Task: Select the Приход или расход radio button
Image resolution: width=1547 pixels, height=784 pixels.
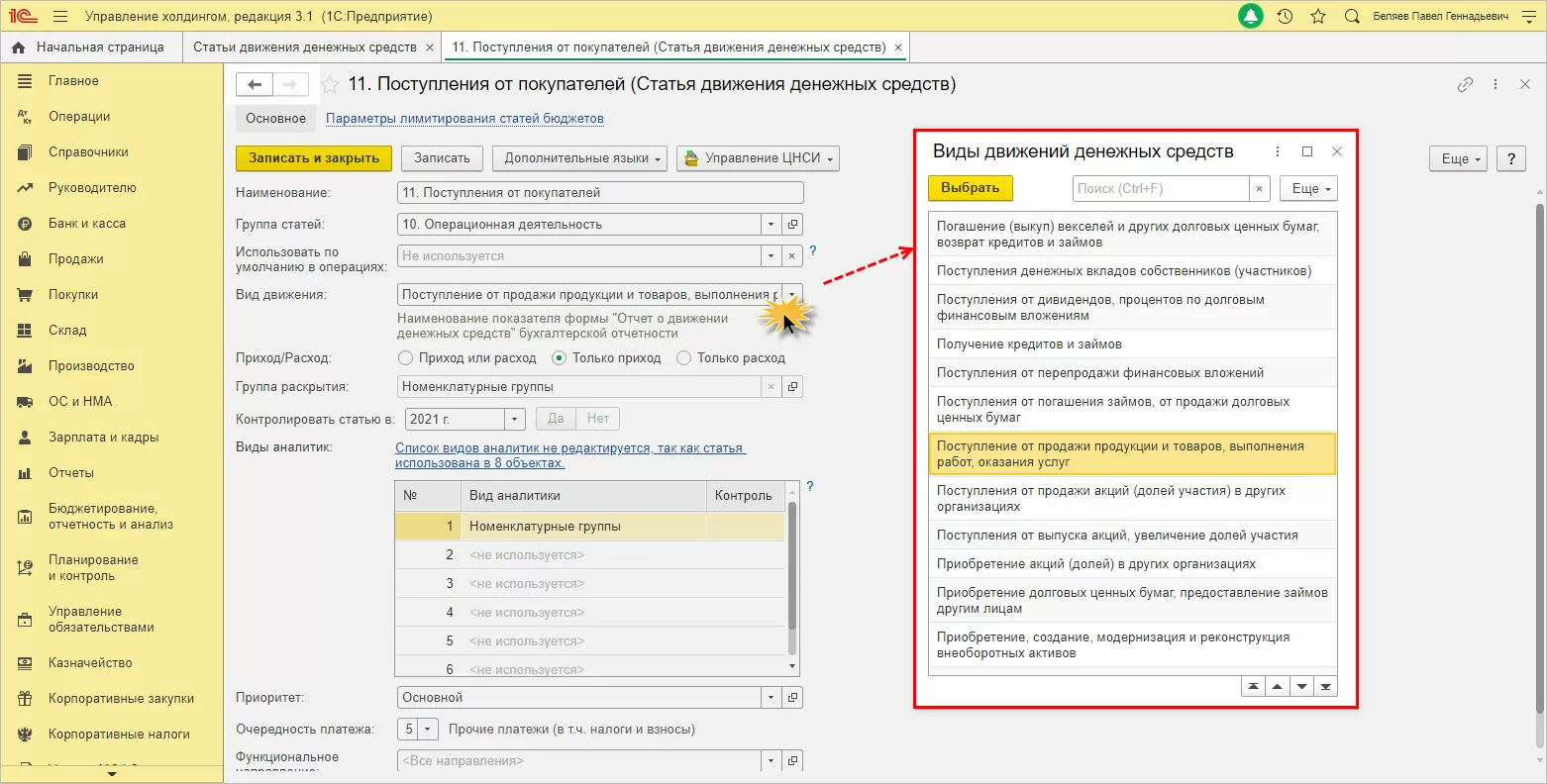Action: [405, 358]
